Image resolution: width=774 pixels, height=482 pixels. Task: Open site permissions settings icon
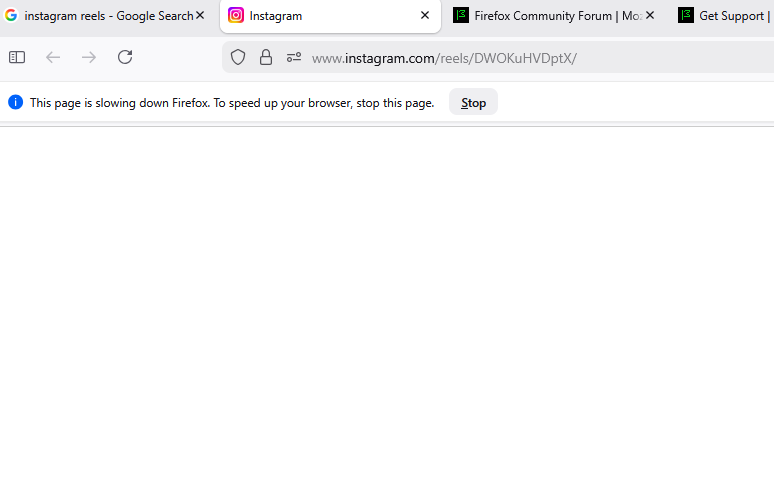[294, 57]
